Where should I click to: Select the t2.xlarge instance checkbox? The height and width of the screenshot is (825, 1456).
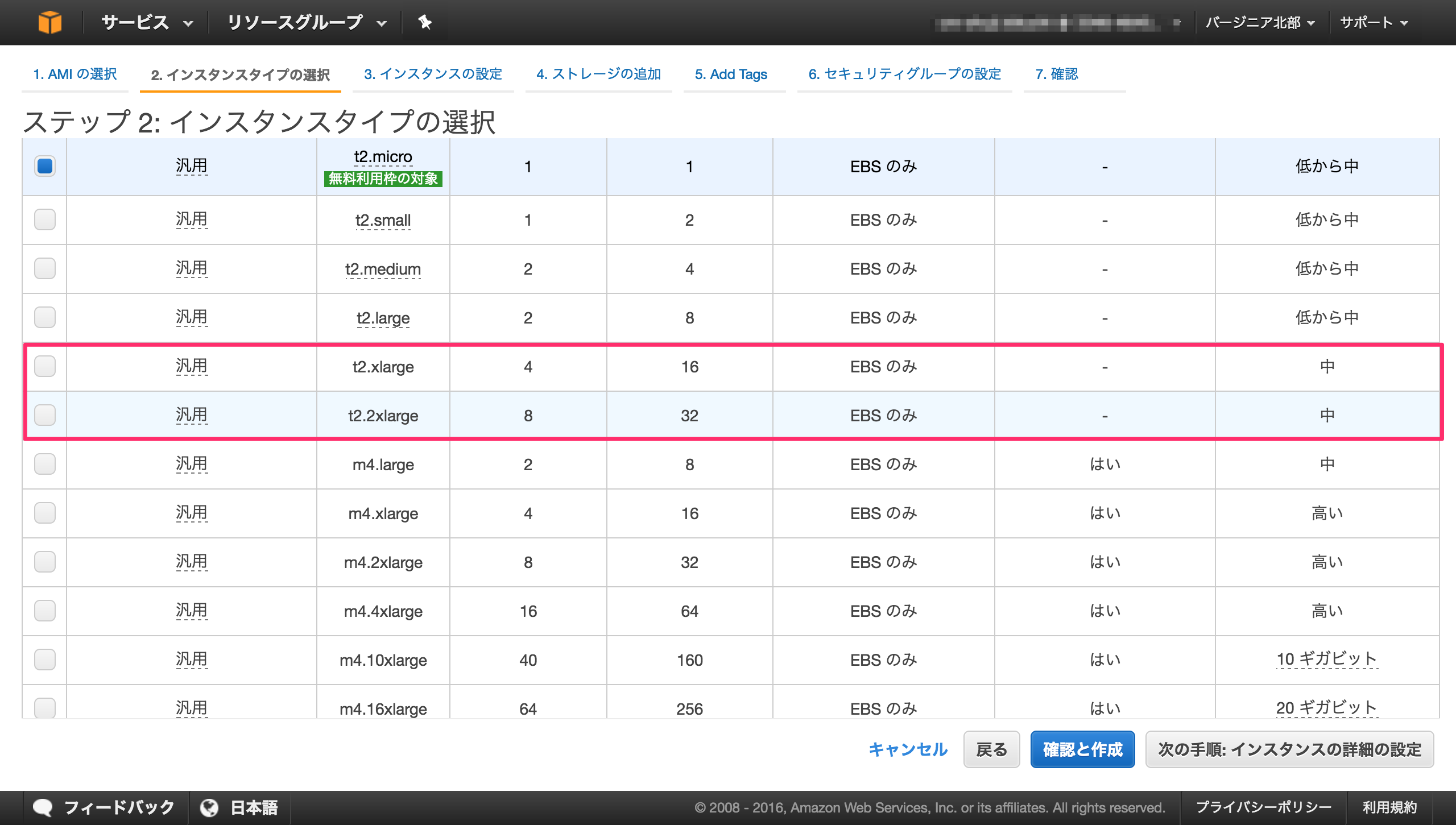coord(45,366)
